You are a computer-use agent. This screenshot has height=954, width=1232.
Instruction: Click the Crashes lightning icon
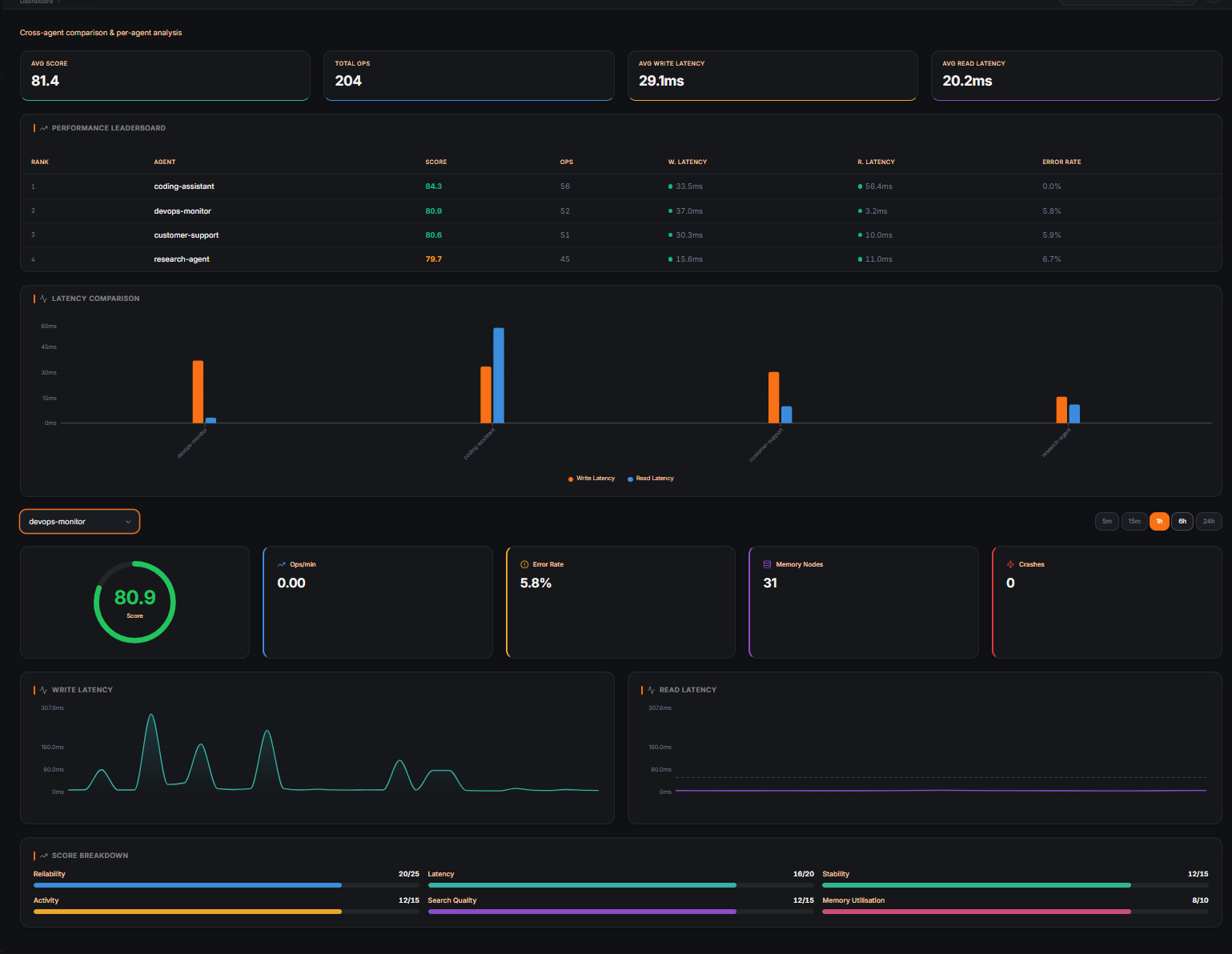pos(1010,564)
